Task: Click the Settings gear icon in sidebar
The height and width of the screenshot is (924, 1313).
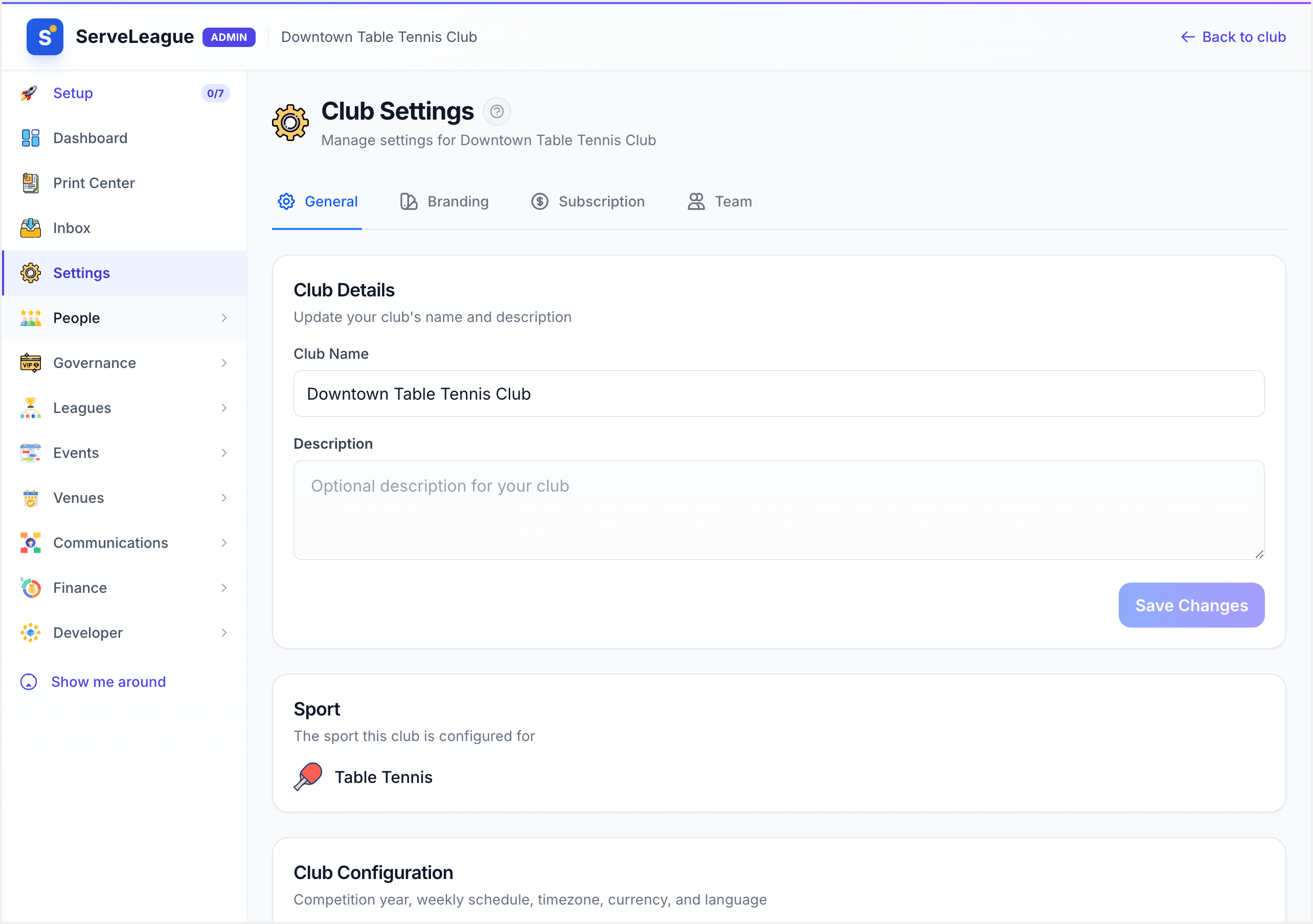Action: [x=30, y=273]
